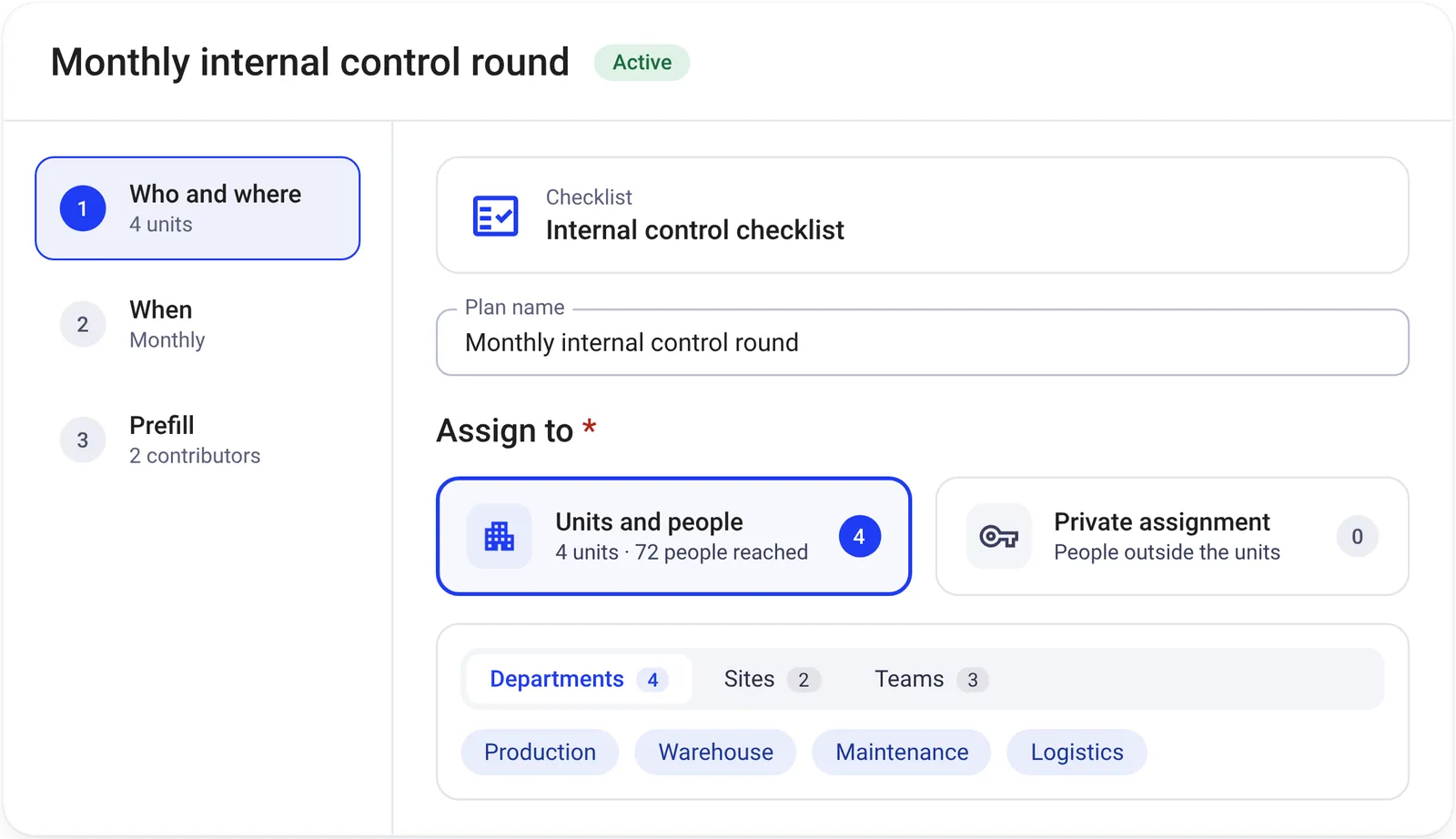Click the step number 3 circle
The height and width of the screenshot is (839, 1456).
point(83,440)
